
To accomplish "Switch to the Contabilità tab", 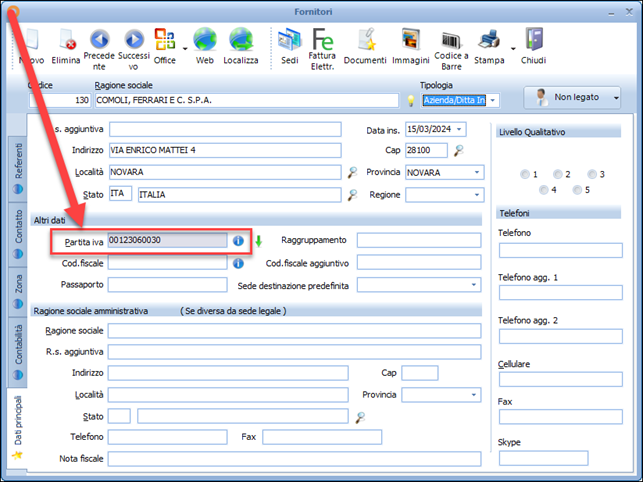I will [18, 352].
